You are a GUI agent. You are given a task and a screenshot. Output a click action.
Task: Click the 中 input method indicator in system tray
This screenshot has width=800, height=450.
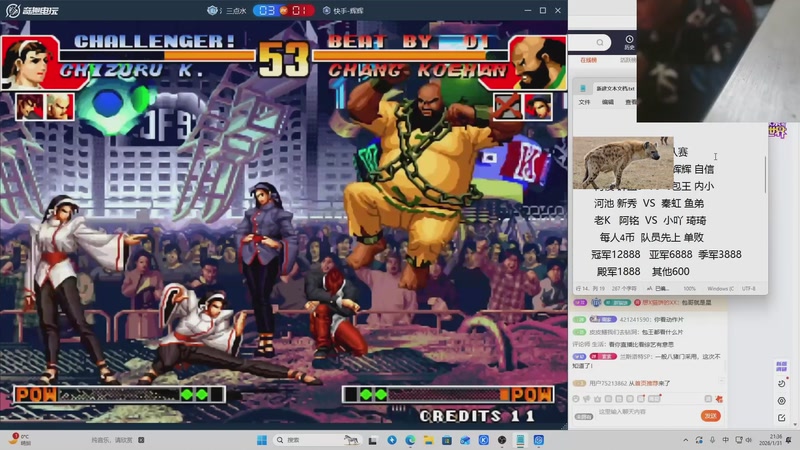pyautogui.click(x=726, y=440)
